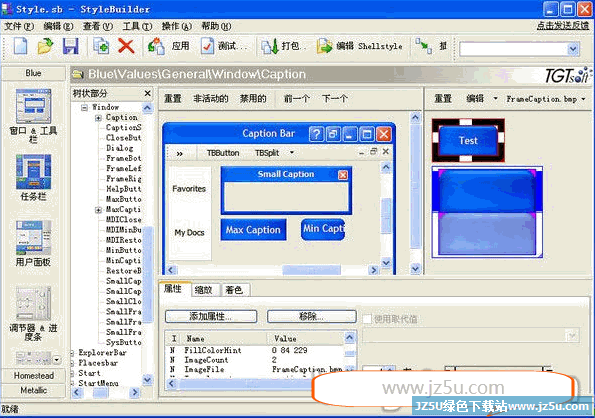This screenshot has width=595, height=418.
Task: Click the New file toolbar icon
Action: click(21, 46)
